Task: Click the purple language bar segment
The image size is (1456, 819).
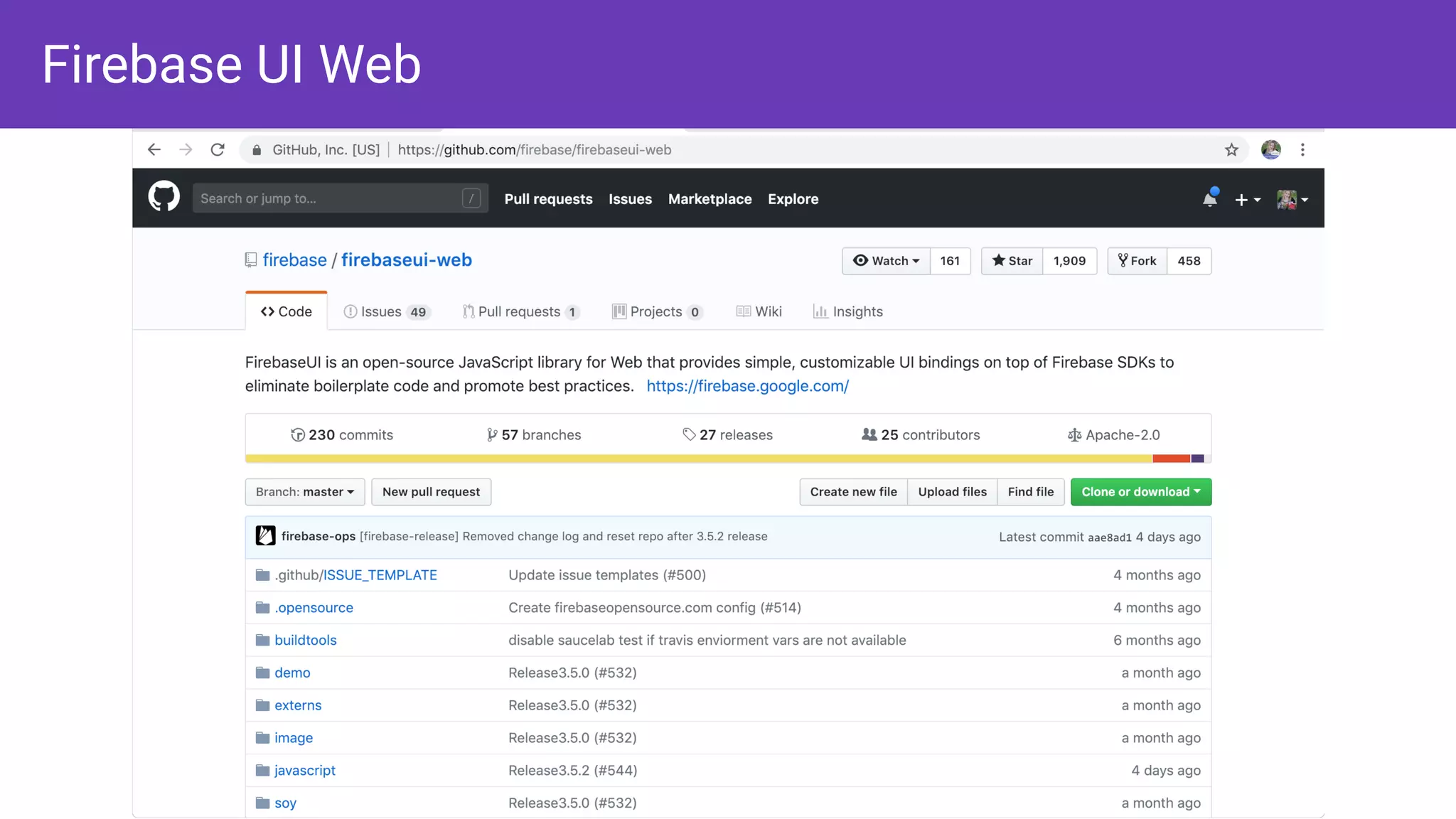Action: [x=1197, y=459]
